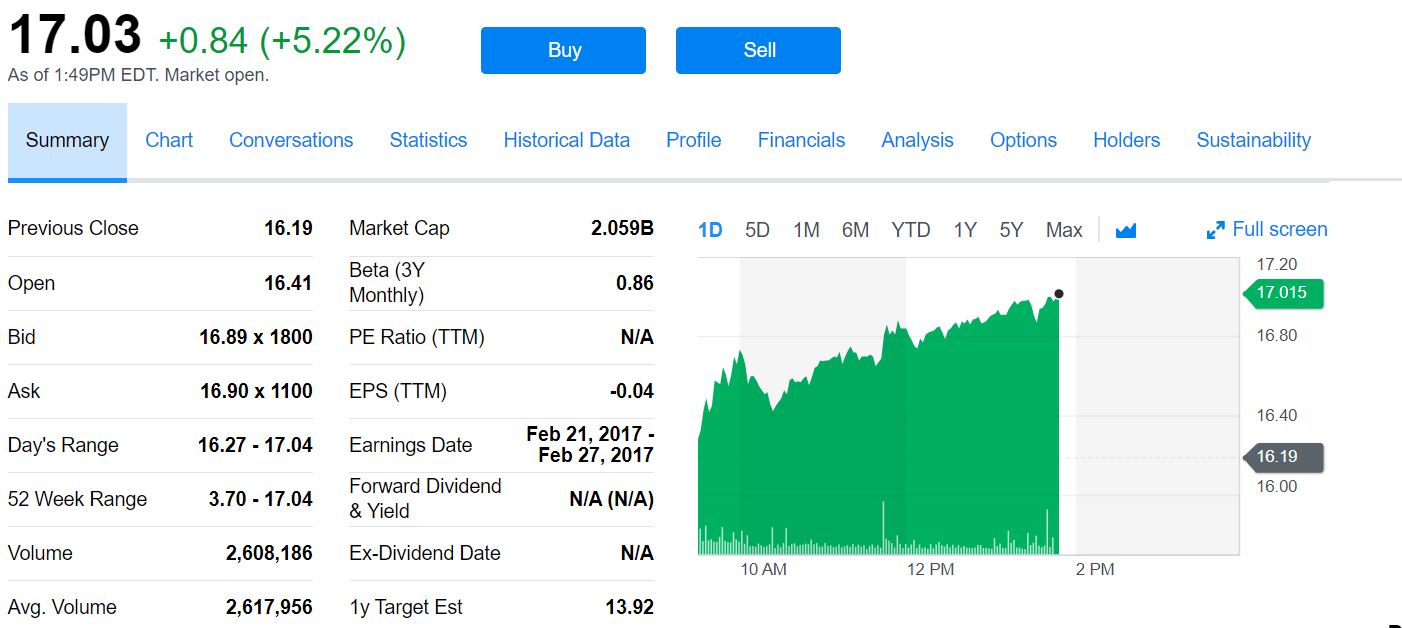Choose the YTD chart range

point(911,231)
